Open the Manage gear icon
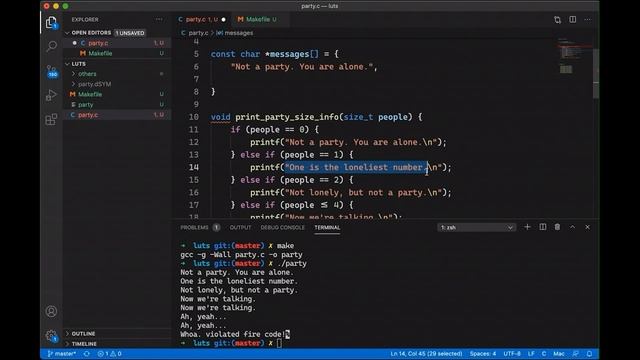Image resolution: width=640 pixels, height=360 pixels. pyautogui.click(x=51, y=336)
